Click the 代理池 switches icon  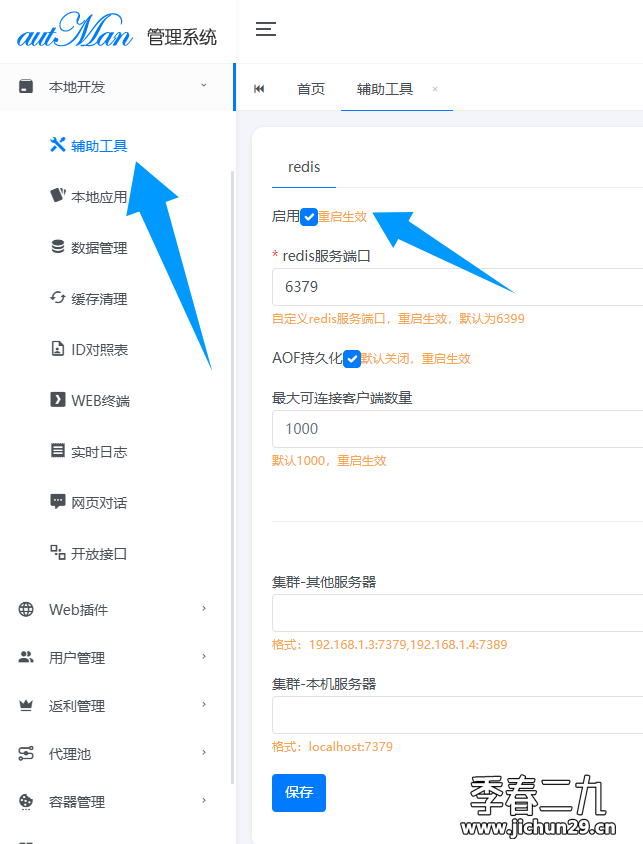pyautogui.click(x=26, y=753)
